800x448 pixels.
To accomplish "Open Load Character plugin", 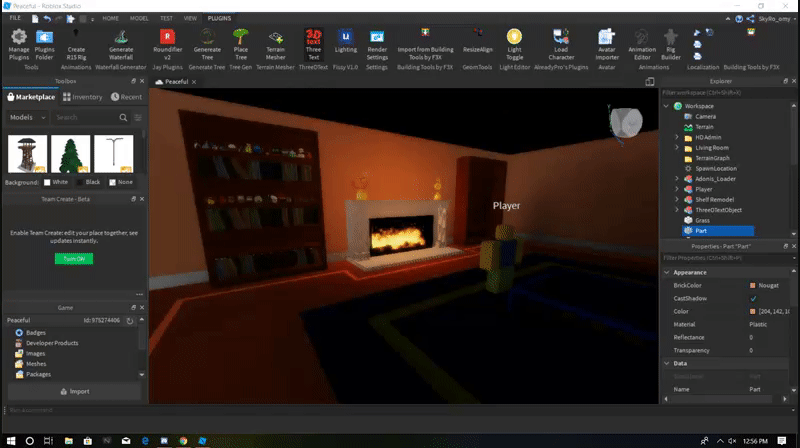I will pyautogui.click(x=561, y=45).
